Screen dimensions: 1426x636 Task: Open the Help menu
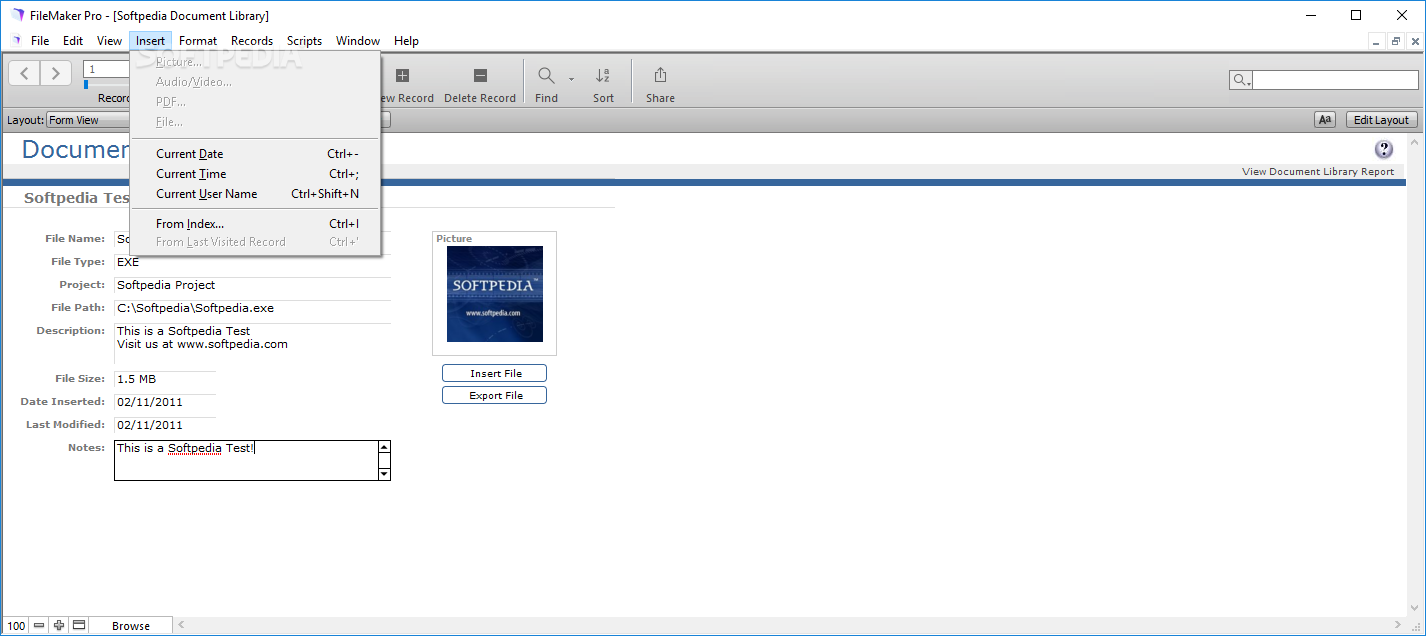406,41
